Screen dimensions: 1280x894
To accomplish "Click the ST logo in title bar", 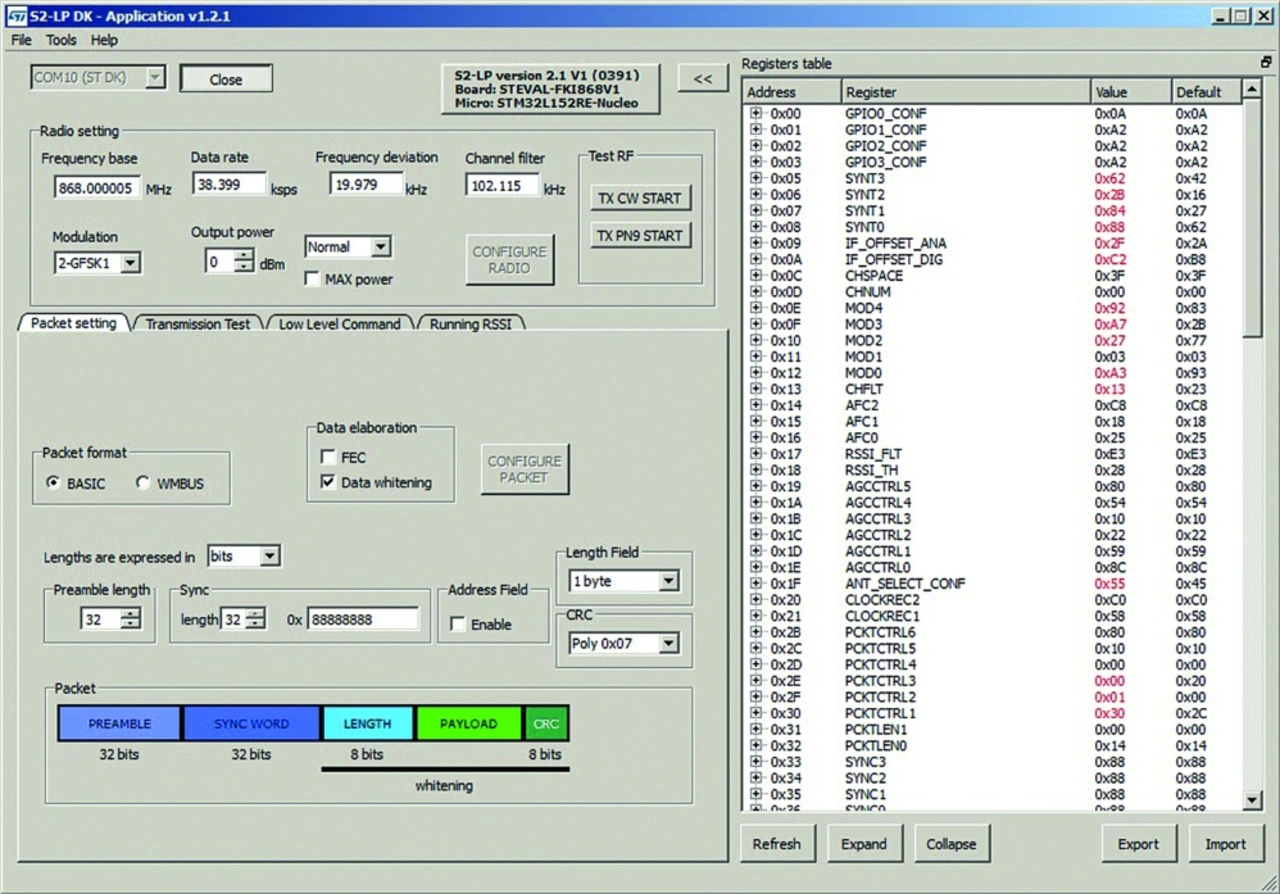I will tap(15, 16).
